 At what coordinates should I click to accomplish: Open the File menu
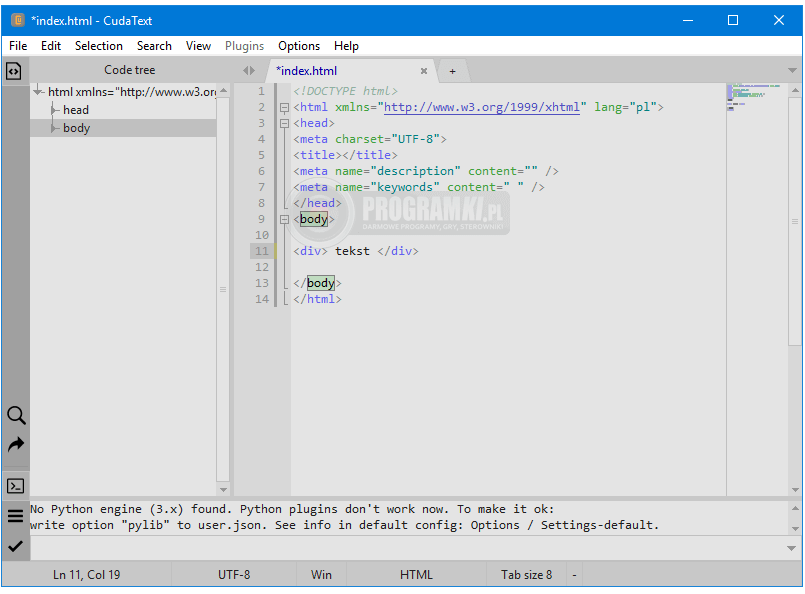[18, 46]
